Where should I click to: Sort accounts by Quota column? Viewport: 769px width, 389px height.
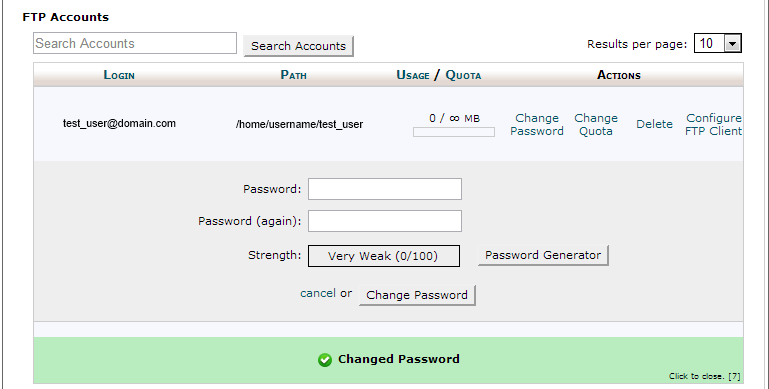[463, 75]
